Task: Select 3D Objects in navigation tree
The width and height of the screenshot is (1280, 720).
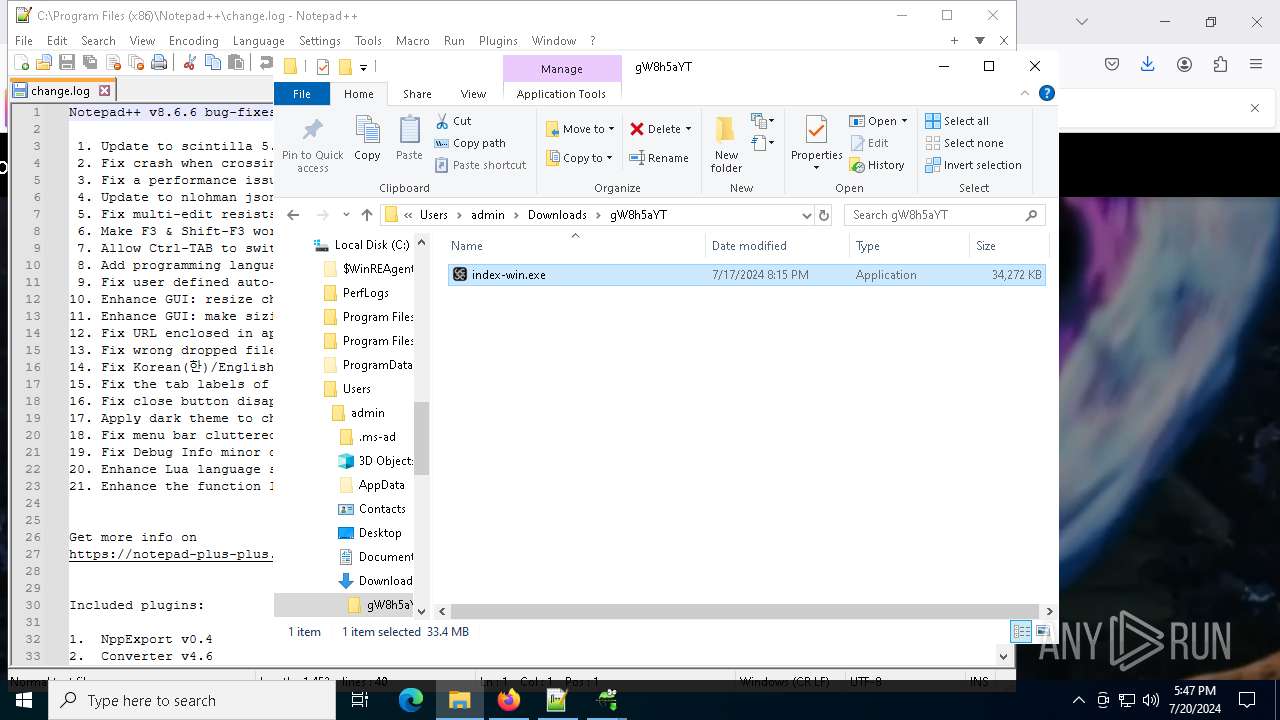Action: (376, 461)
